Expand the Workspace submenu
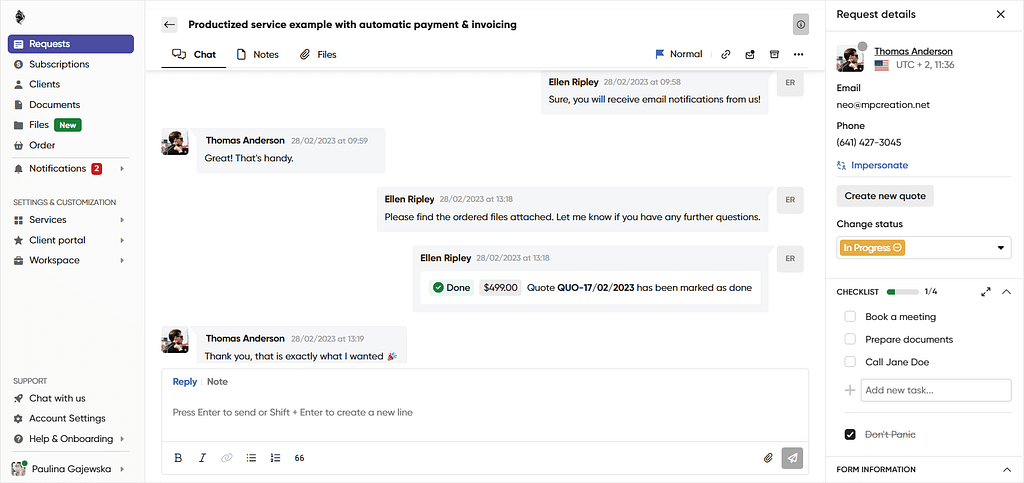1024x483 pixels. (x=121, y=260)
